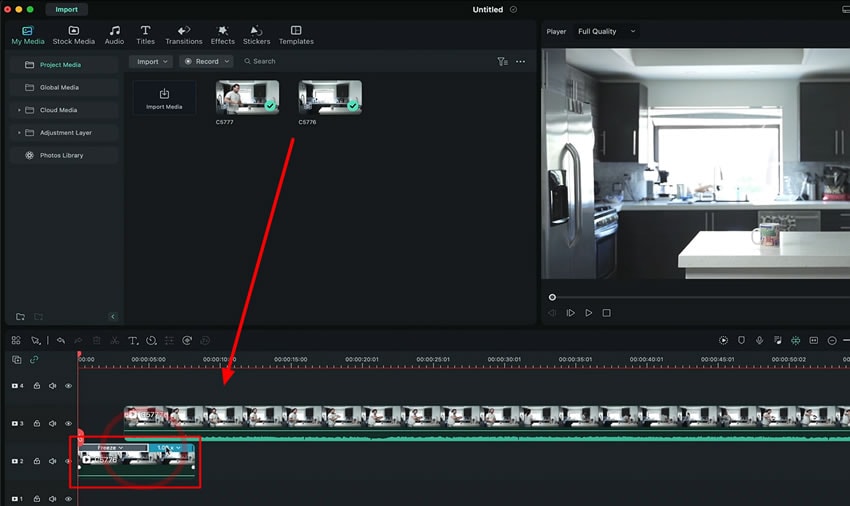Viewport: 850px width, 506px height.
Task: Hide track 1 with its eye icon
Action: [68, 499]
